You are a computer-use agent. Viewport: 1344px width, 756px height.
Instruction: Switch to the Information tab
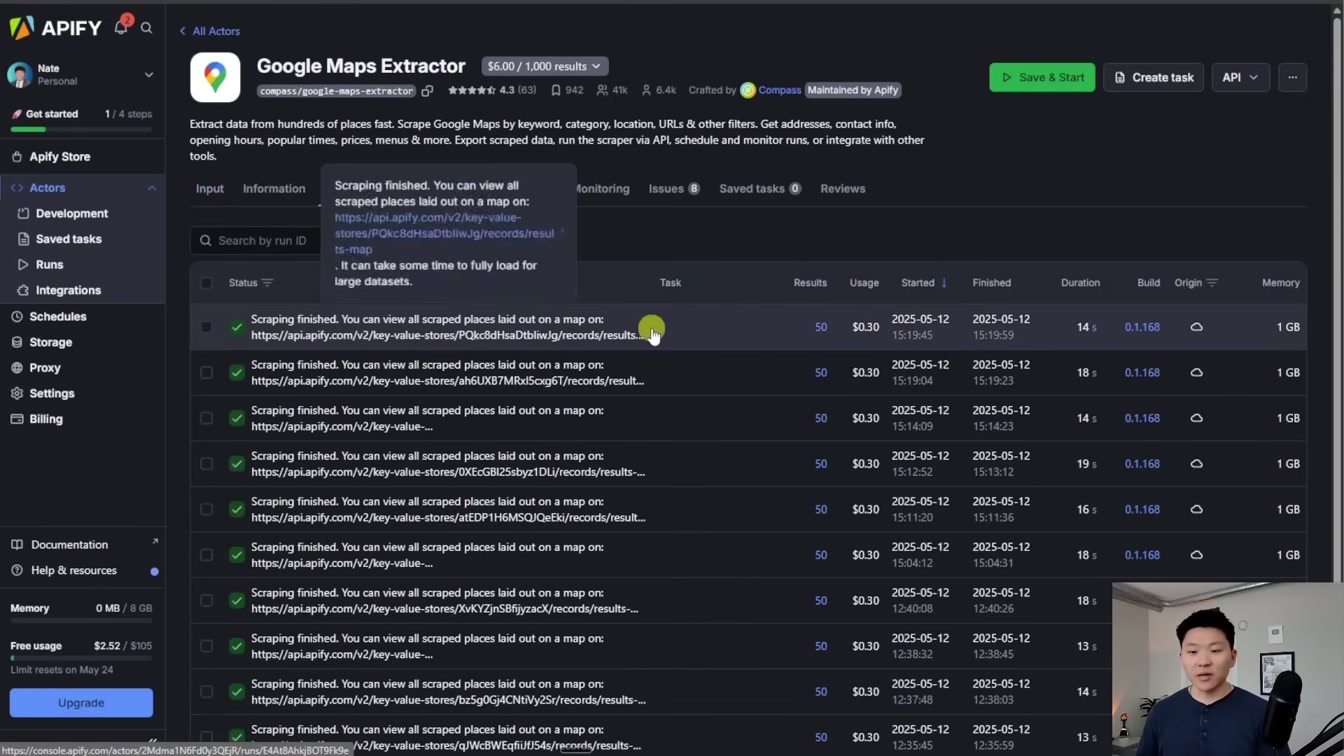click(274, 189)
